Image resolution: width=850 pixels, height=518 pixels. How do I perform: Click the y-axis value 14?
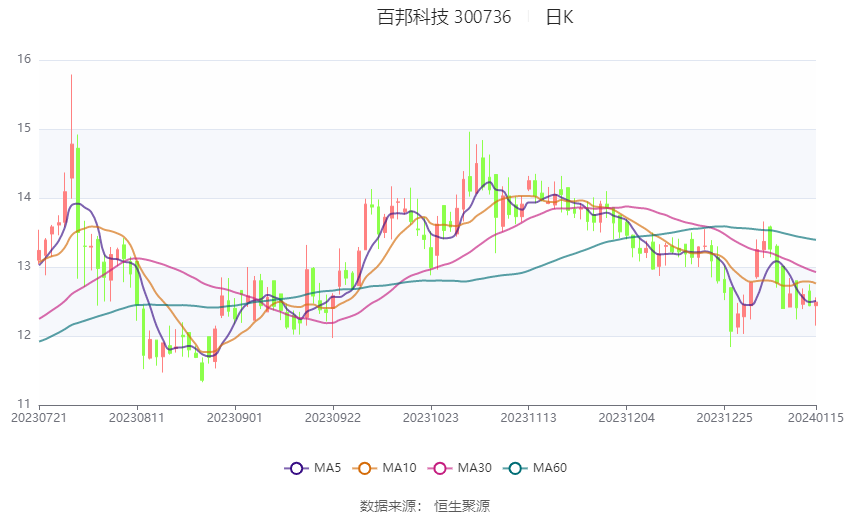click(24, 198)
